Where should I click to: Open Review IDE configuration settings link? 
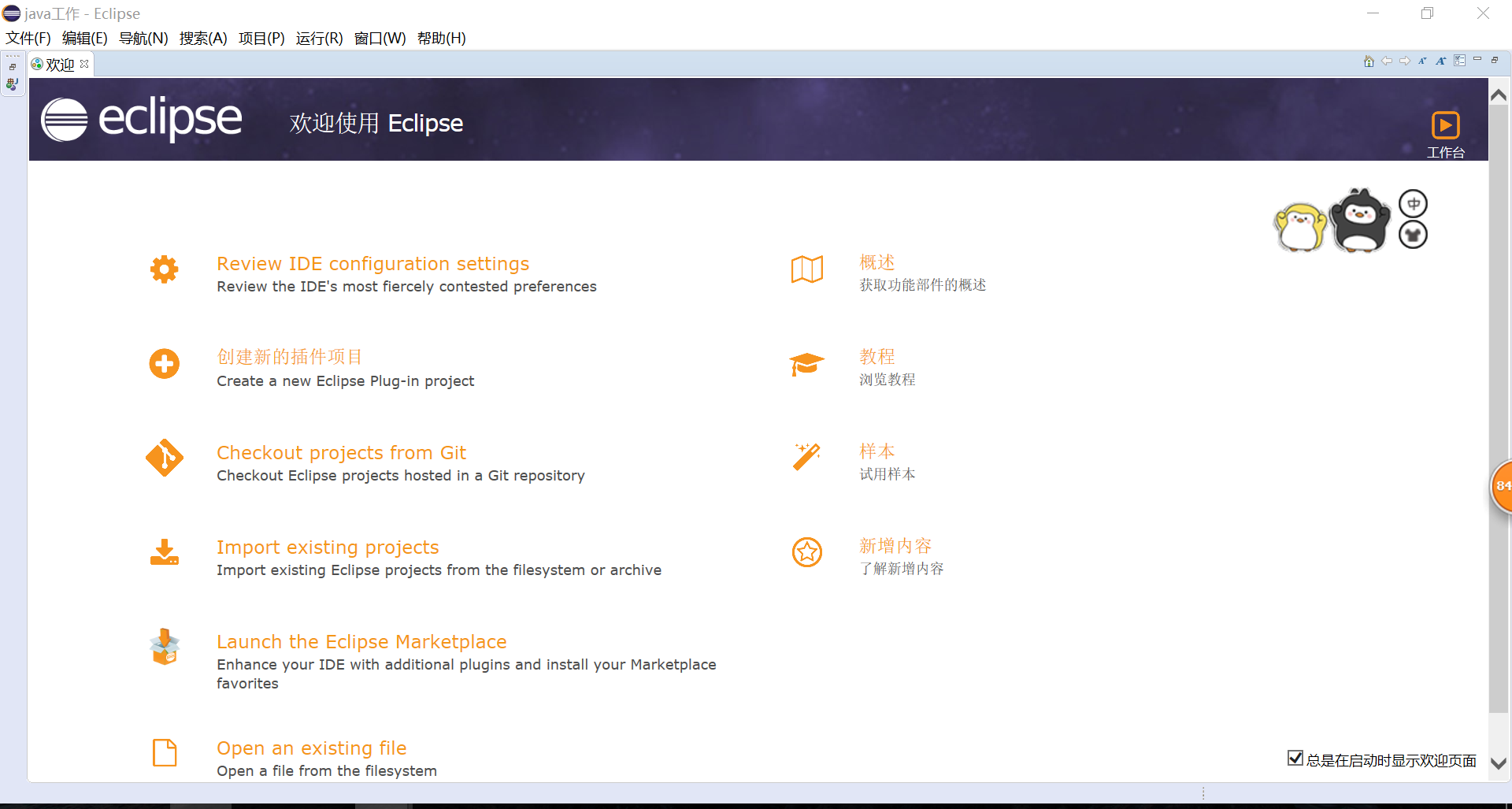(x=373, y=263)
